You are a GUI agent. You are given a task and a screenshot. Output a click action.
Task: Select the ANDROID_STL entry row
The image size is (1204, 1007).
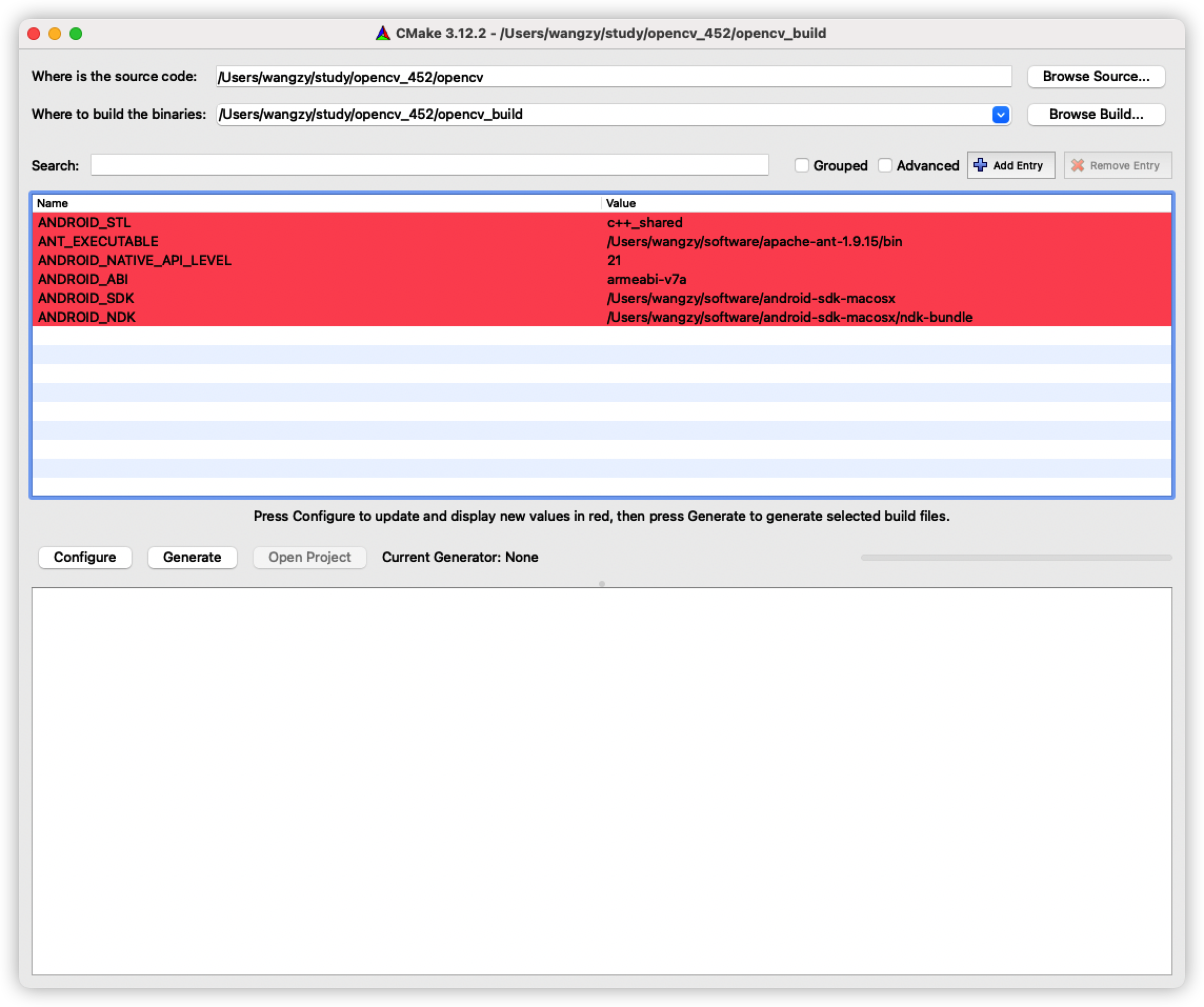[x=85, y=223]
